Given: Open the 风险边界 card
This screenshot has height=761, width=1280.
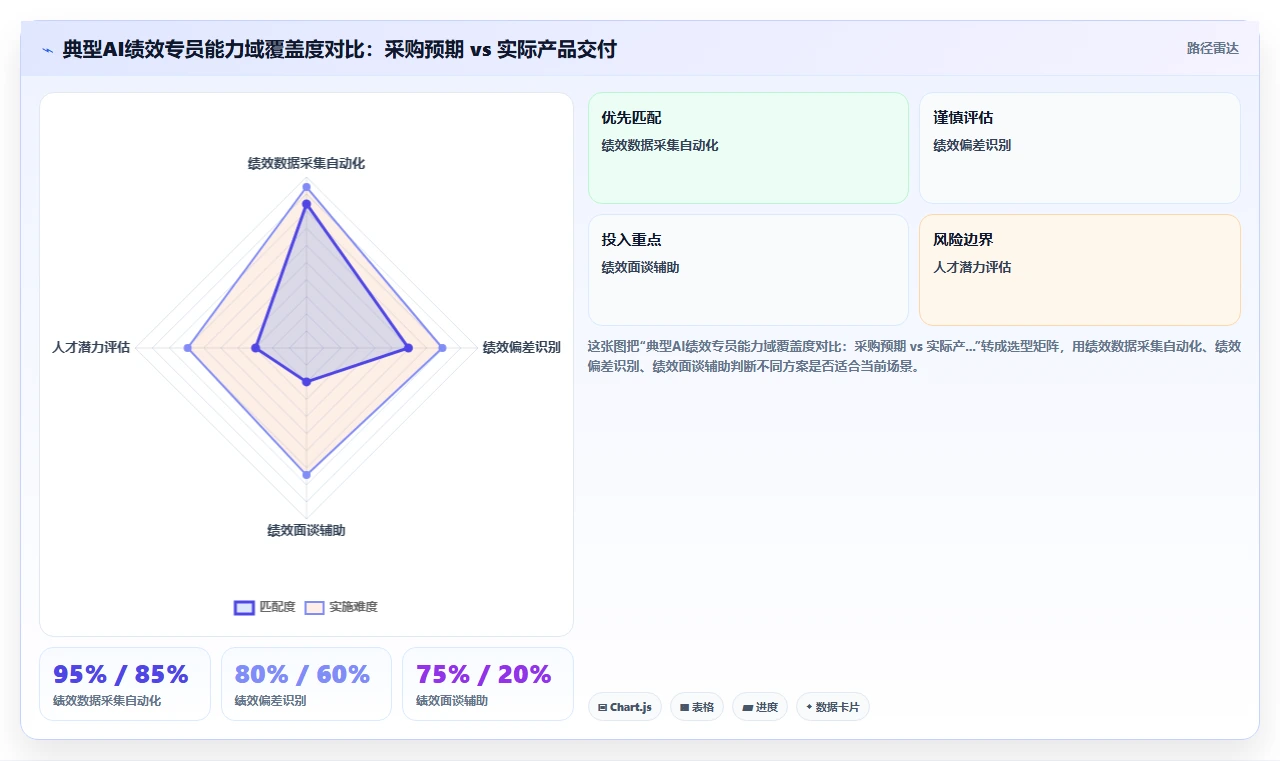Looking at the screenshot, I should pyautogui.click(x=1079, y=270).
